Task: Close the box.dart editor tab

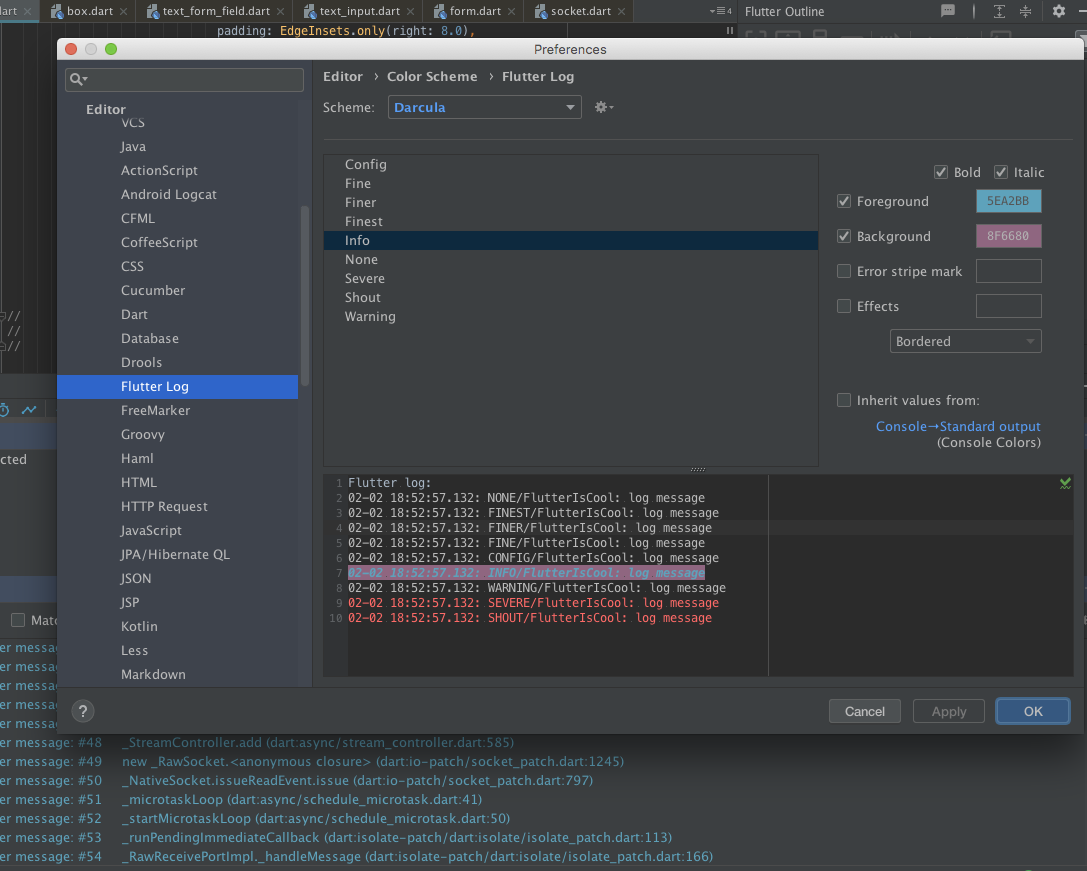Action: click(x=123, y=11)
